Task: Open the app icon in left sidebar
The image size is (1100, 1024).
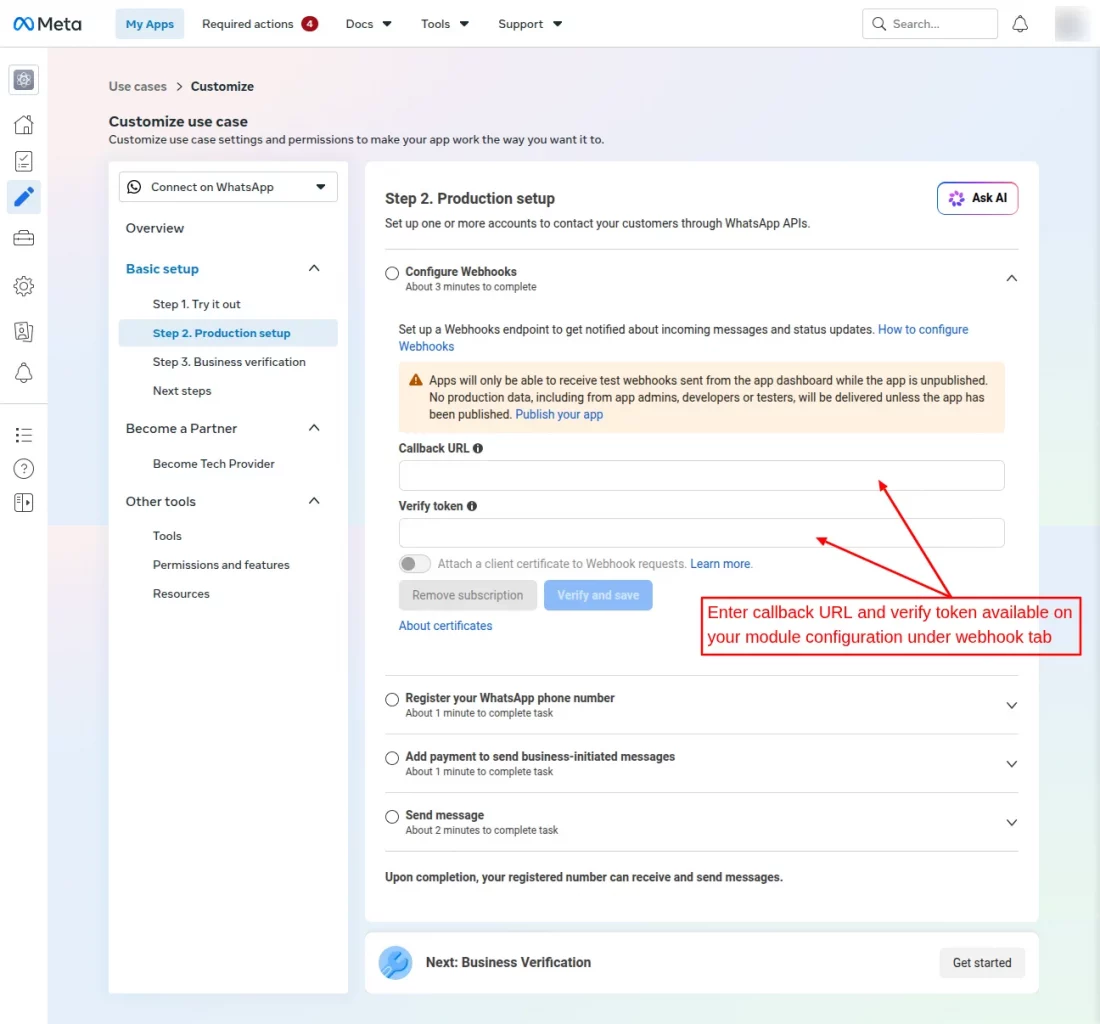Action: coord(24,80)
